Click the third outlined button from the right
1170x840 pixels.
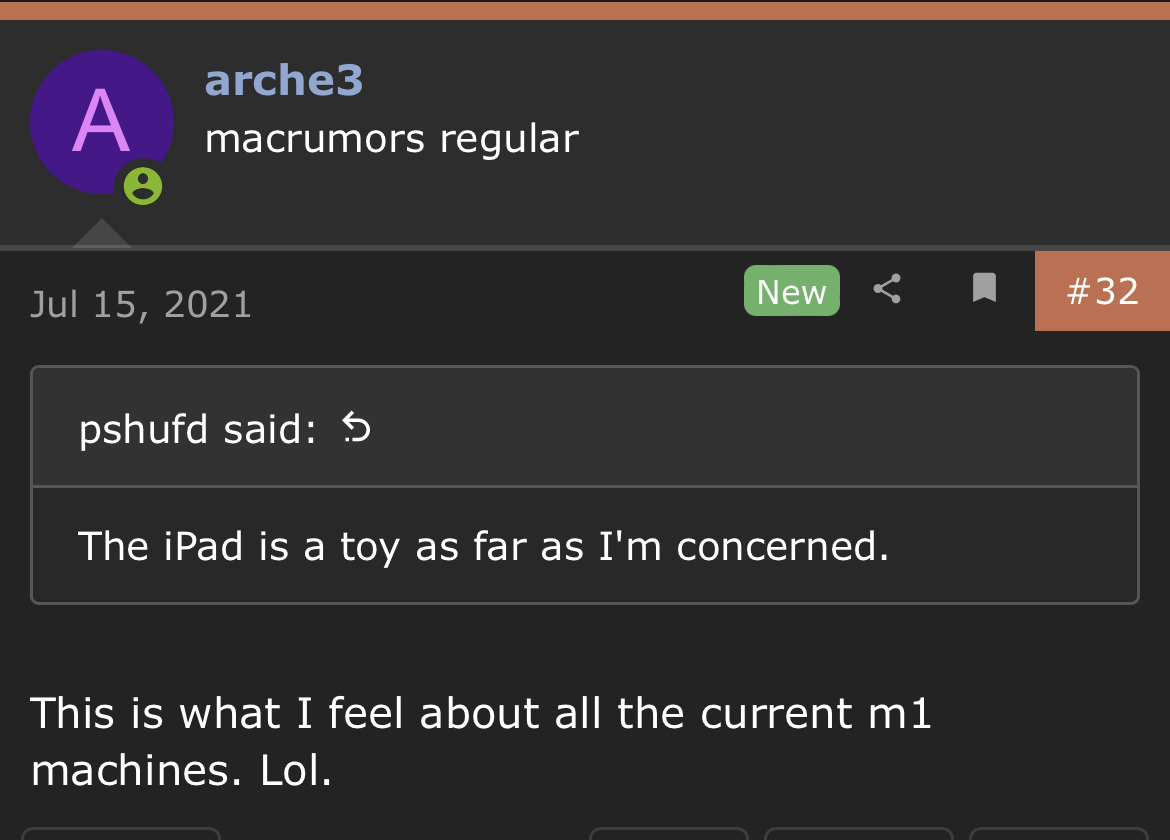[x=669, y=834]
